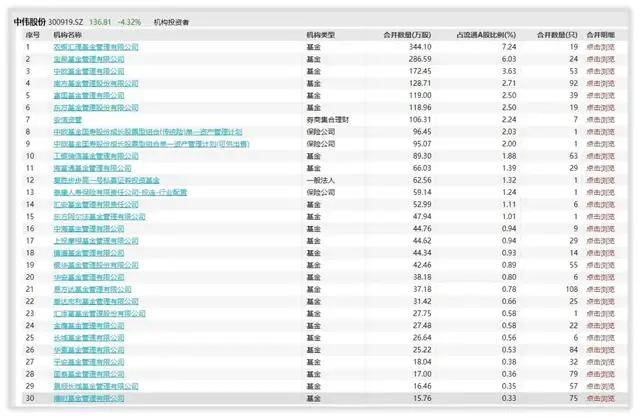Open institution name link in highlighted row 30

[x=89, y=398]
